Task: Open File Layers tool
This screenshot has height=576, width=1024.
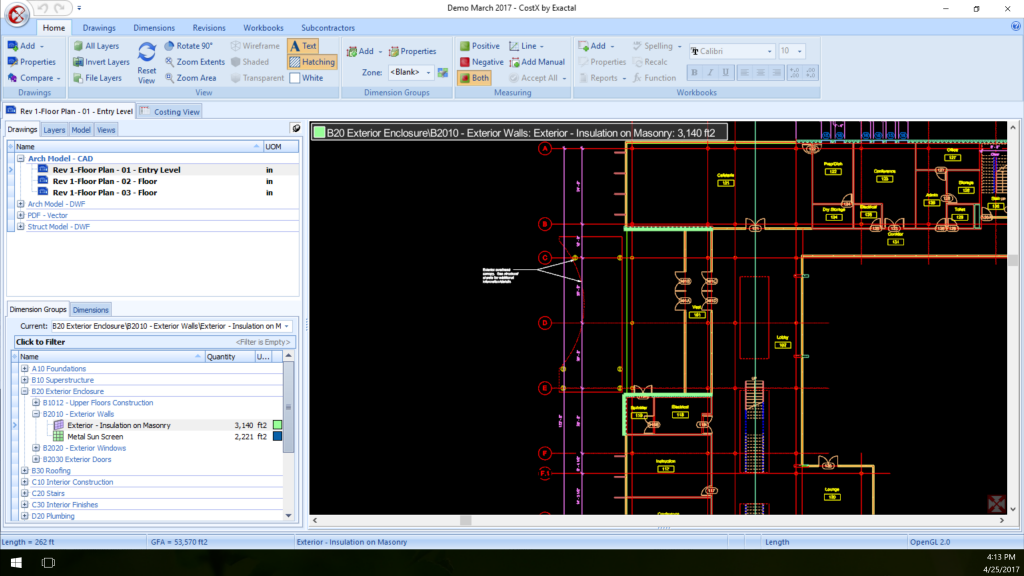Action: [97, 78]
